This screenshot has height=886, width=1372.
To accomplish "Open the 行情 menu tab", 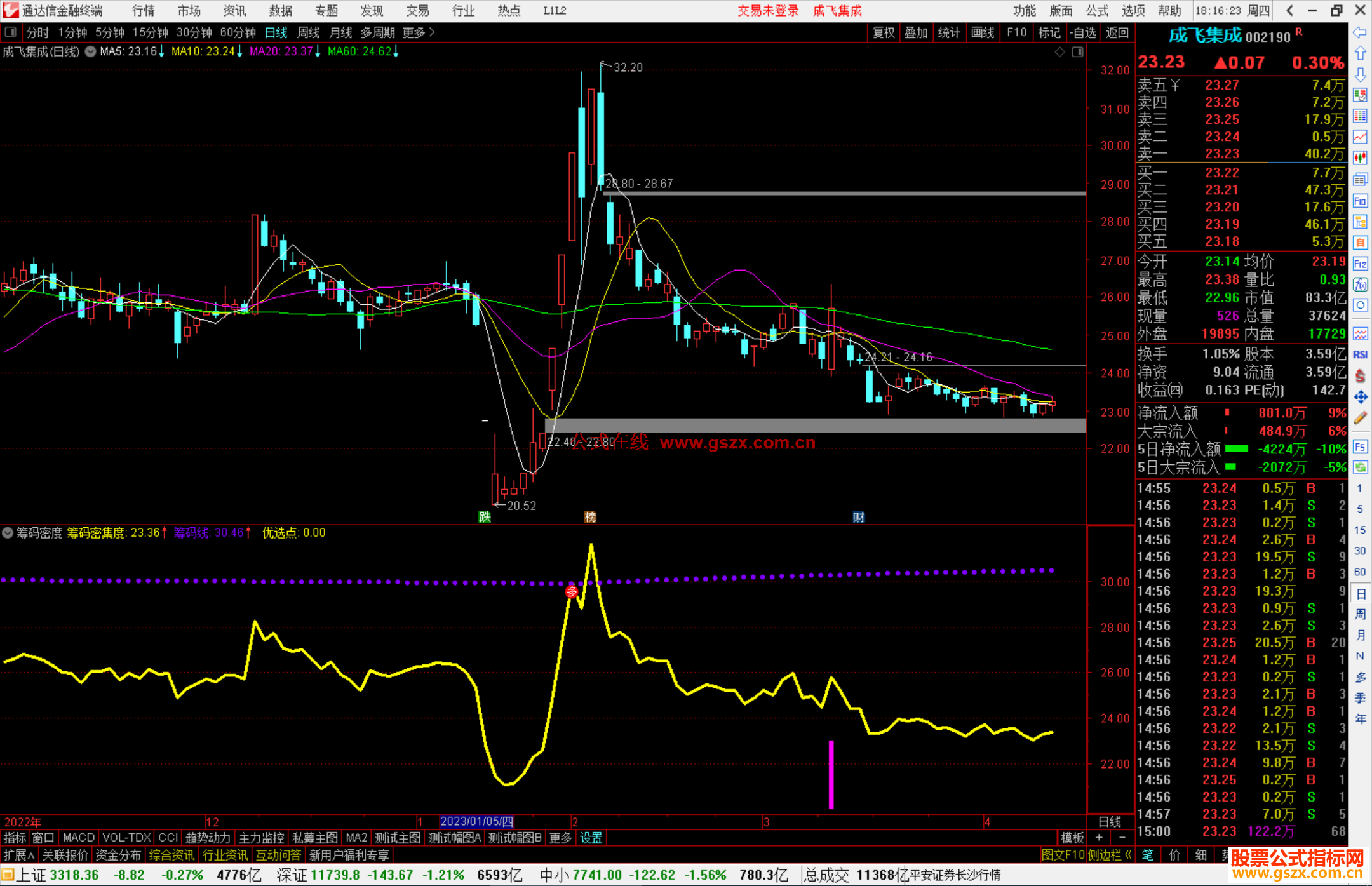I will click(143, 10).
